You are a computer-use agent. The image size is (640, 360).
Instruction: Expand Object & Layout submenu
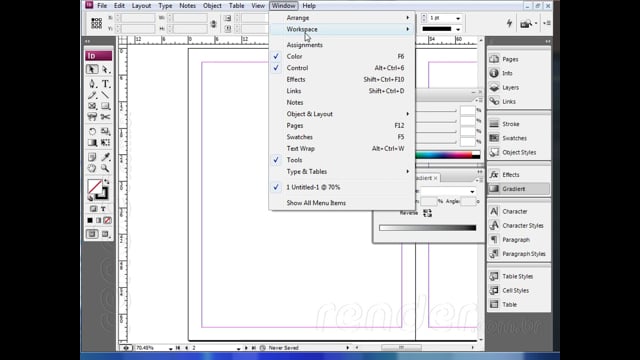click(x=342, y=114)
